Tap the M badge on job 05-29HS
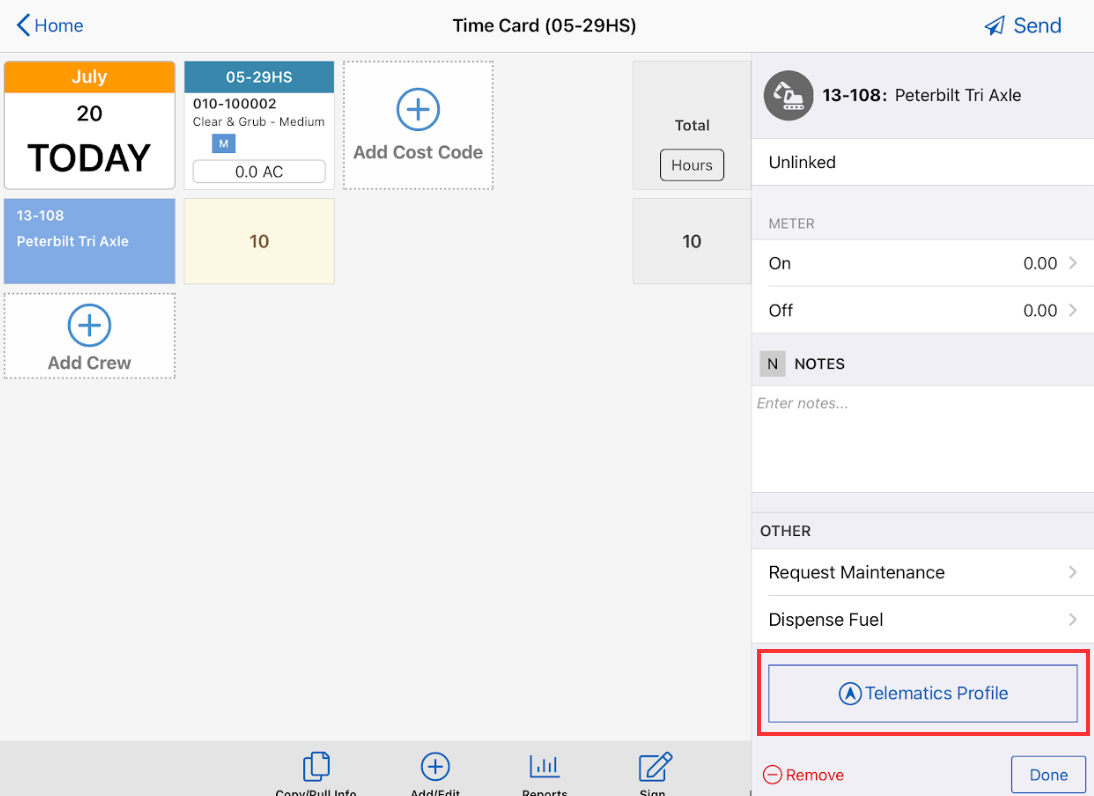Viewport: 1094px width, 796px height. click(x=224, y=144)
